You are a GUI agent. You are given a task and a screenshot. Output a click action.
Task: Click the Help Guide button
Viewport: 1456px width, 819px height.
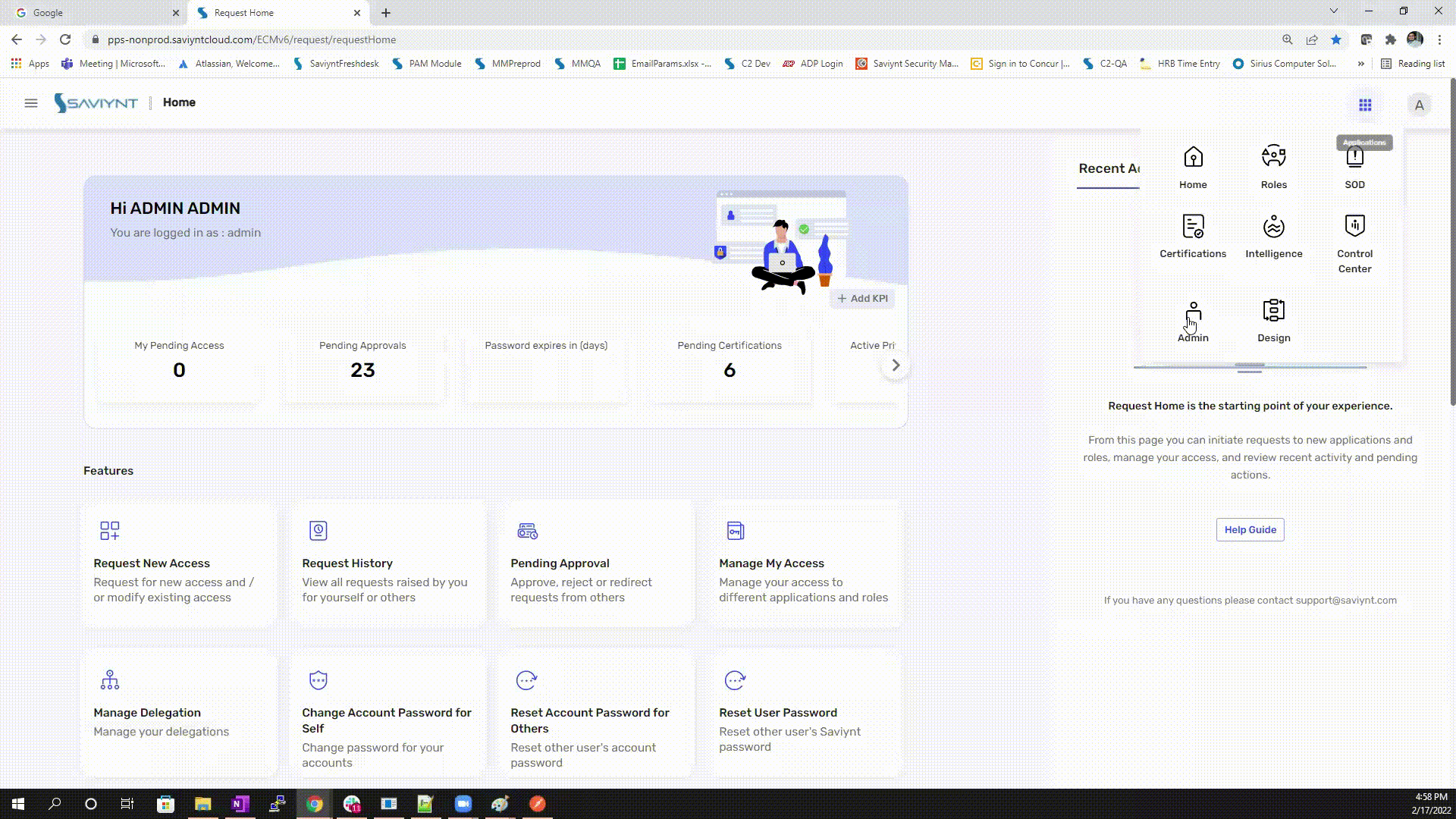(1250, 529)
